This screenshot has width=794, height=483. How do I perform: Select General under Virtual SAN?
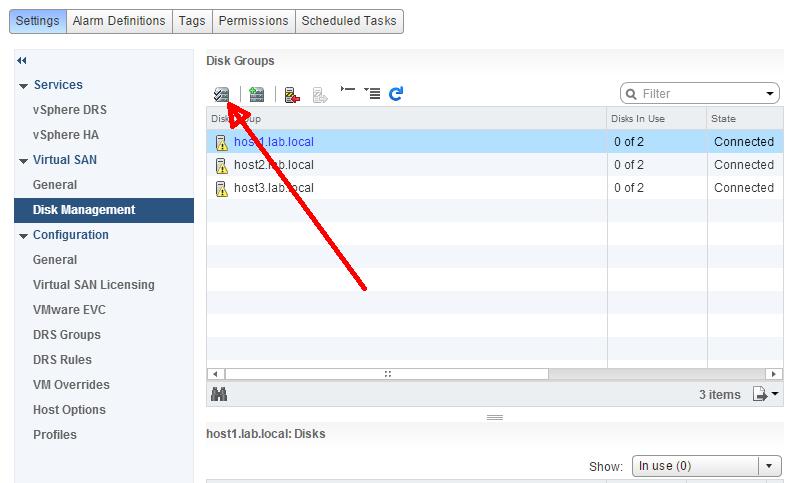click(x=55, y=185)
